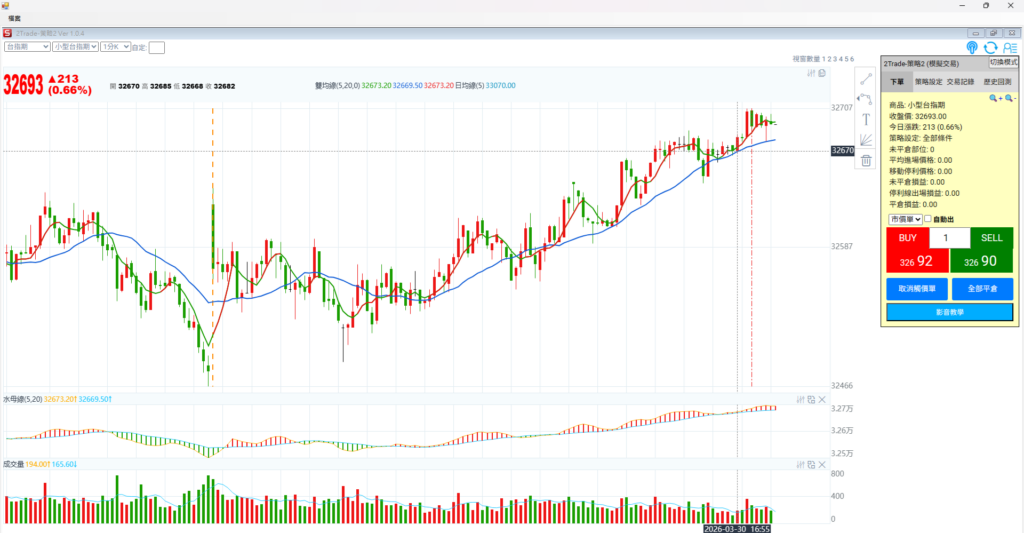Viewport: 1024px width, 533px height.
Task: Click the 切換模式 button
Action: [x=1003, y=62]
